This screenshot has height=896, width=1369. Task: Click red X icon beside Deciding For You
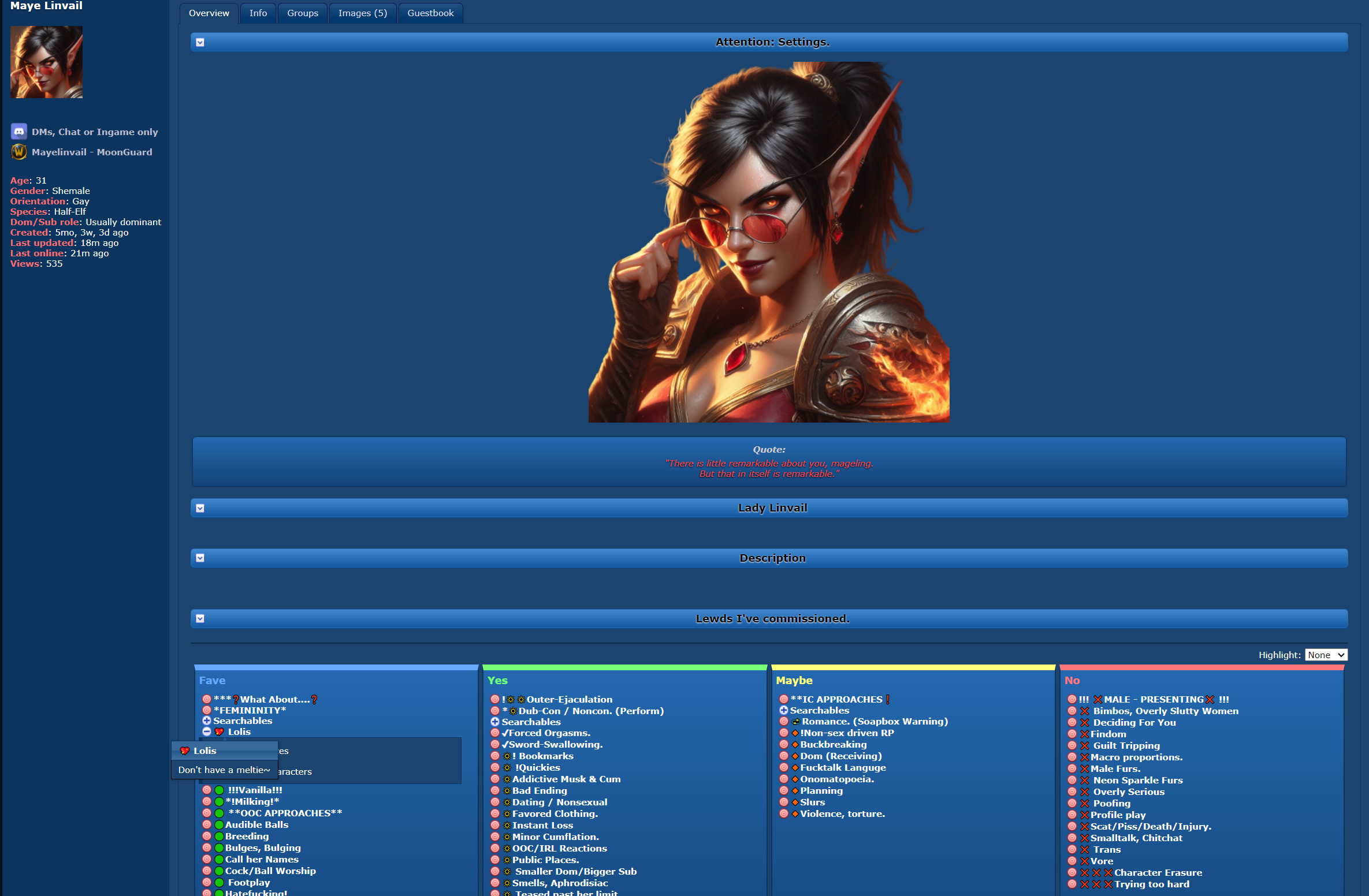1085,722
